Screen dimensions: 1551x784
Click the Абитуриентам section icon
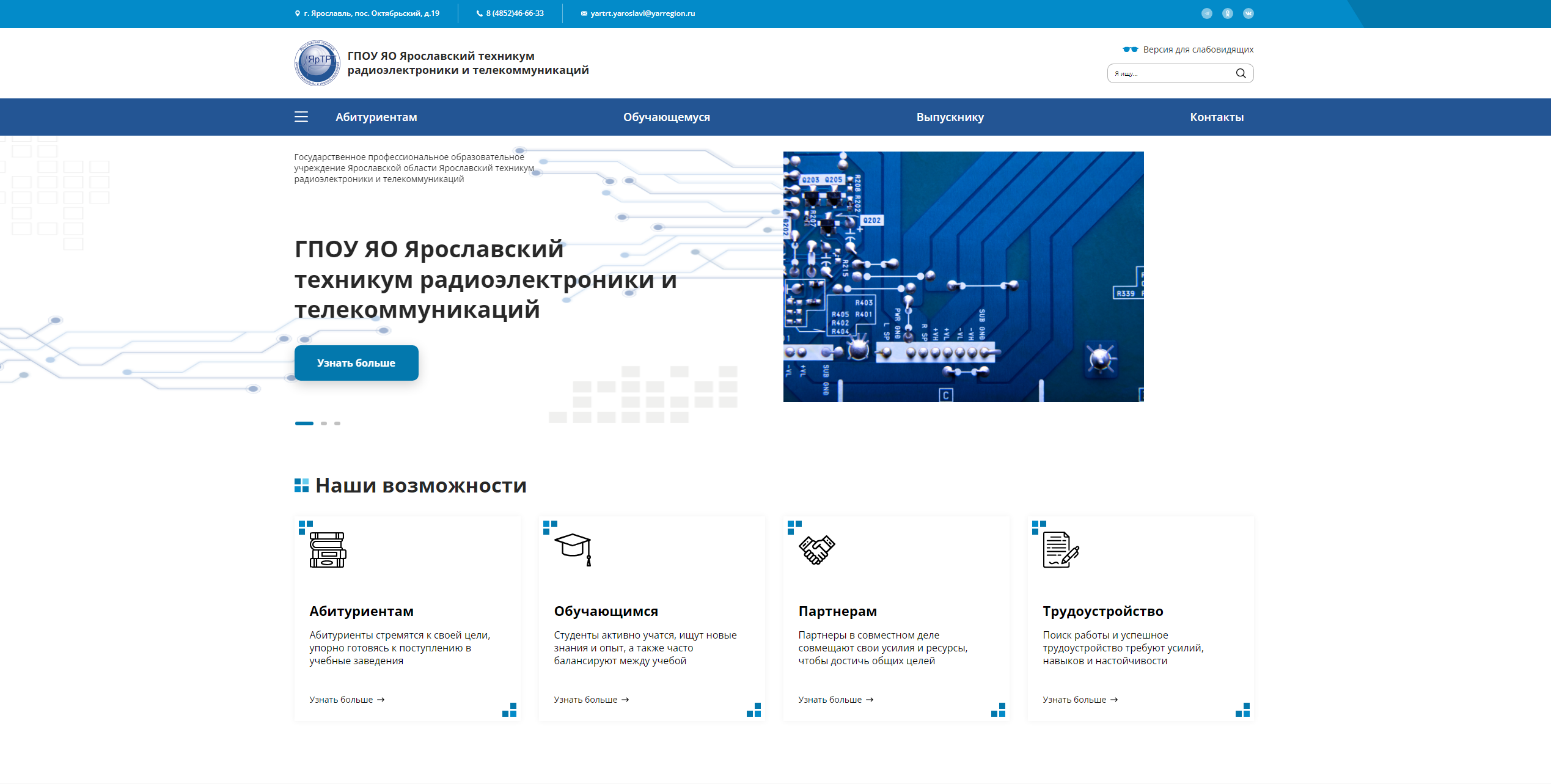coord(327,550)
